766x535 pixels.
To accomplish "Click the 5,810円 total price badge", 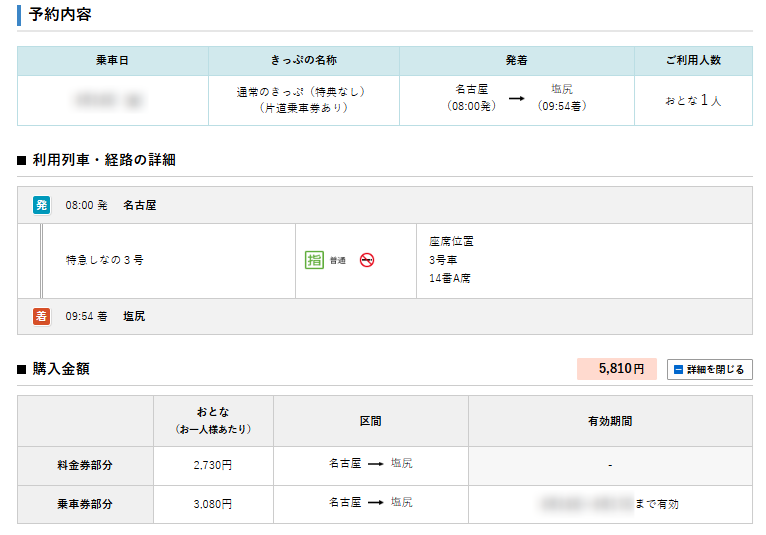I will click(x=616, y=369).
